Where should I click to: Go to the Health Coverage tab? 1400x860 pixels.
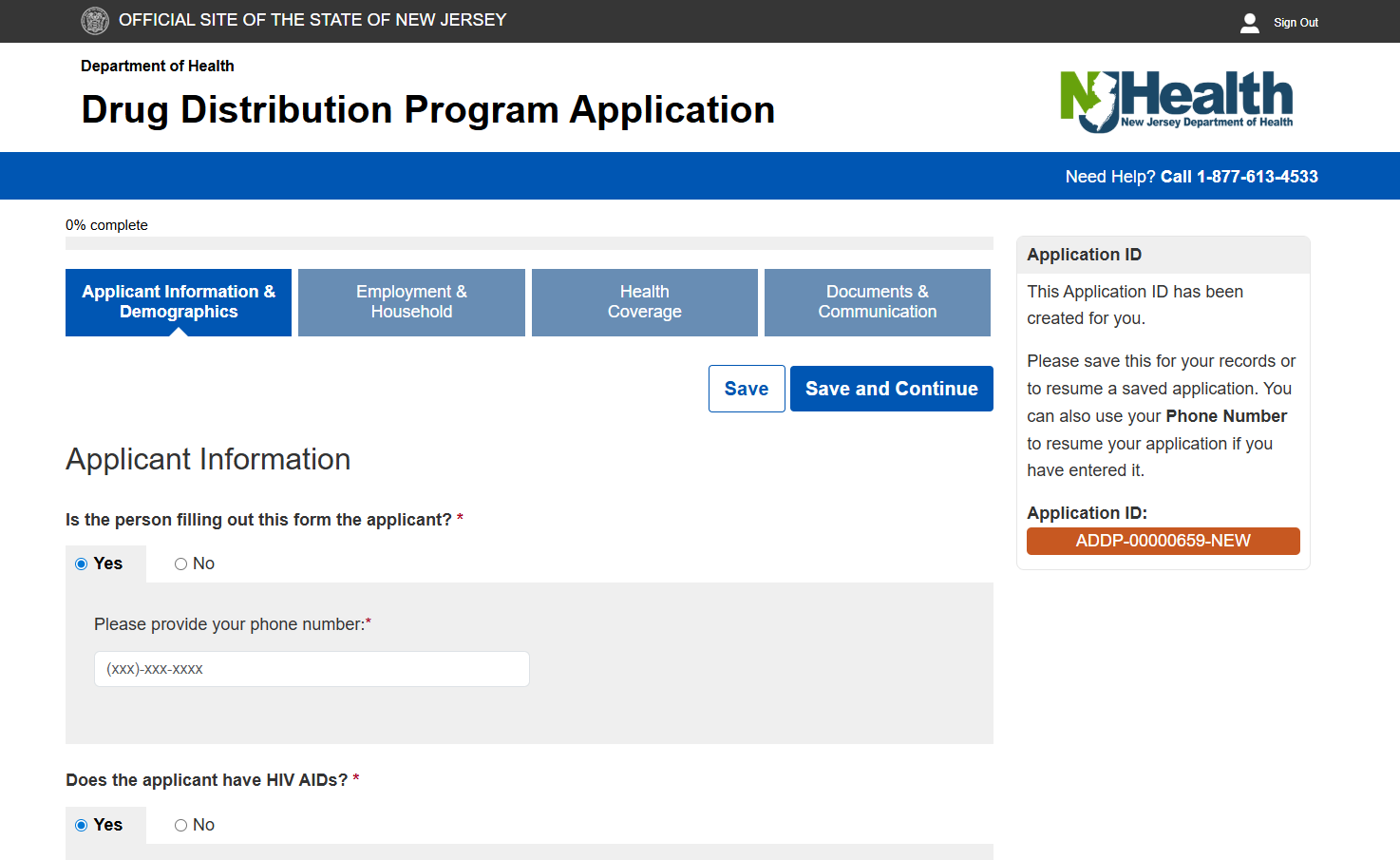[x=644, y=302]
